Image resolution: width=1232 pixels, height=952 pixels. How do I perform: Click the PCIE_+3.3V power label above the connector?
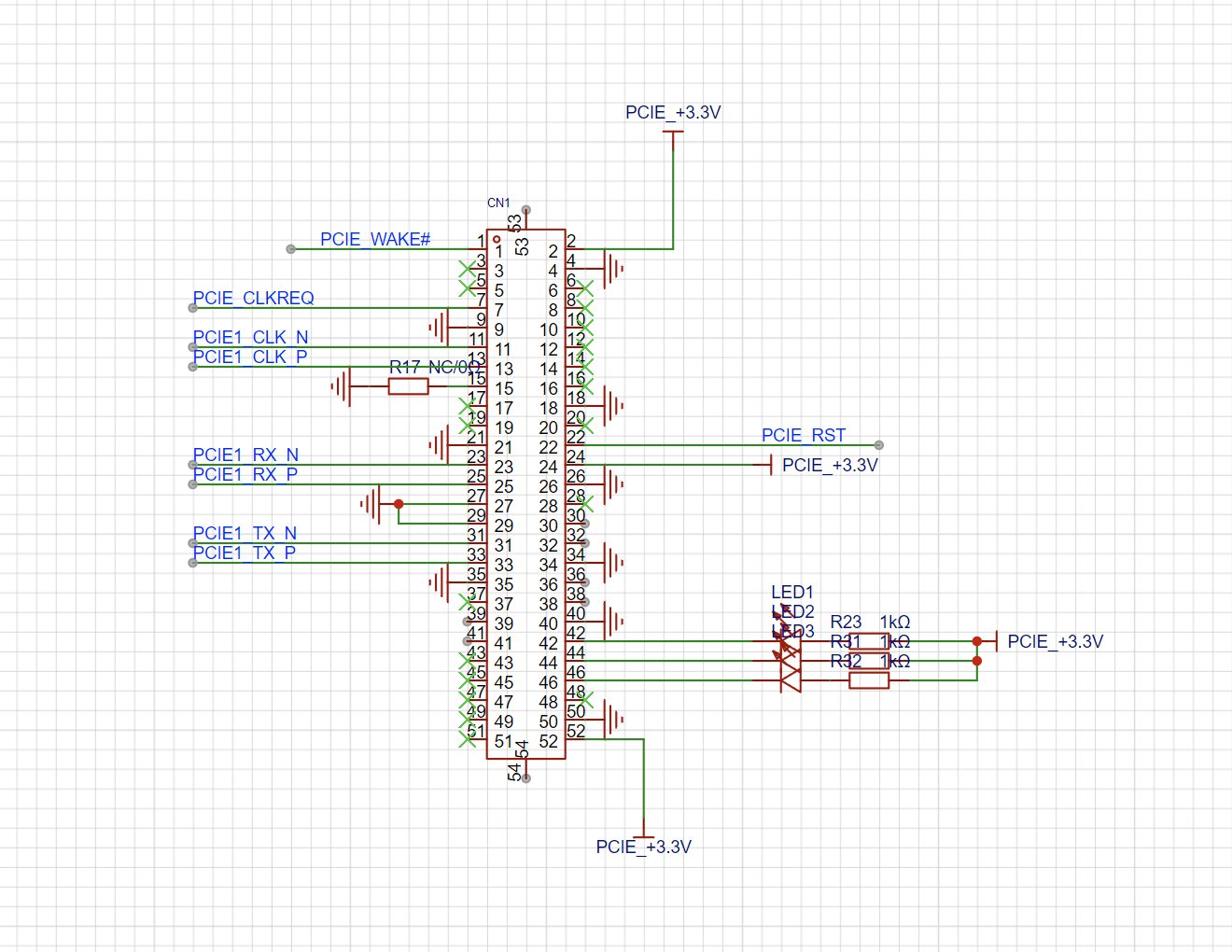click(673, 112)
